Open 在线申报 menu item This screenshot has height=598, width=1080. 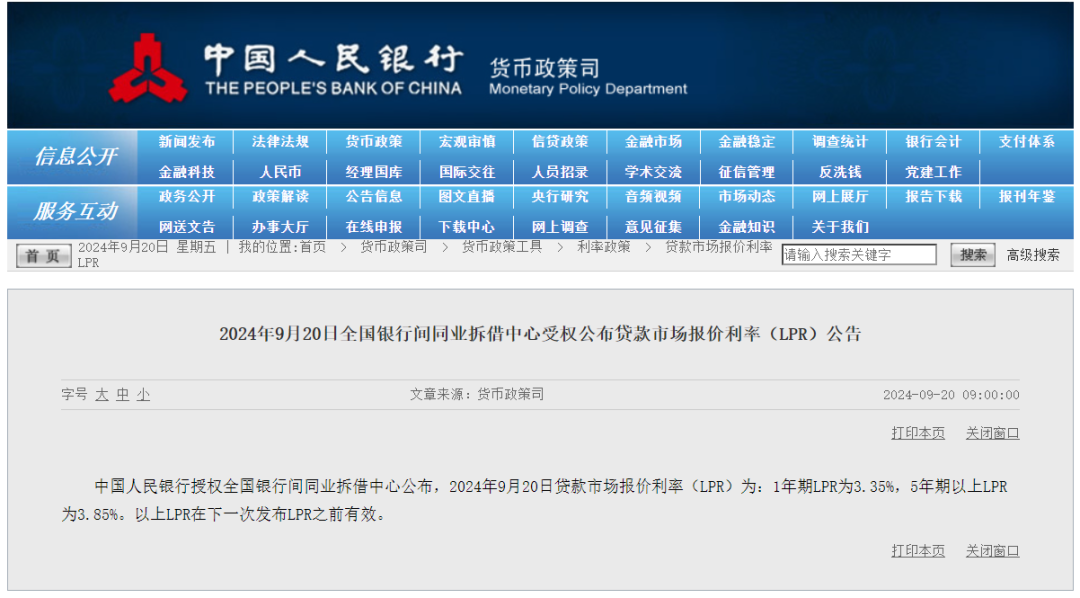pyautogui.click(x=373, y=227)
